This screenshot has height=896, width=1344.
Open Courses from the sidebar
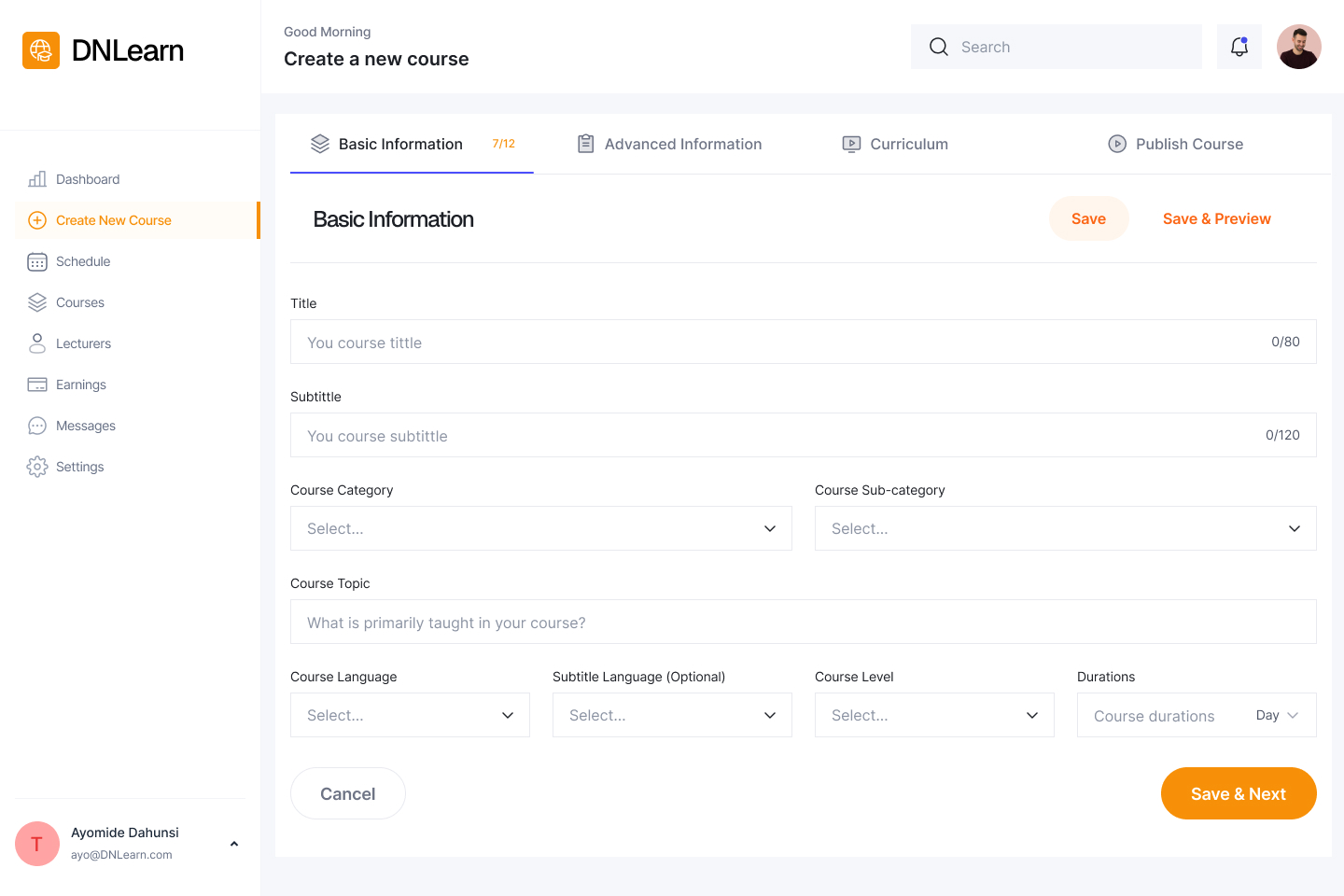point(136,302)
